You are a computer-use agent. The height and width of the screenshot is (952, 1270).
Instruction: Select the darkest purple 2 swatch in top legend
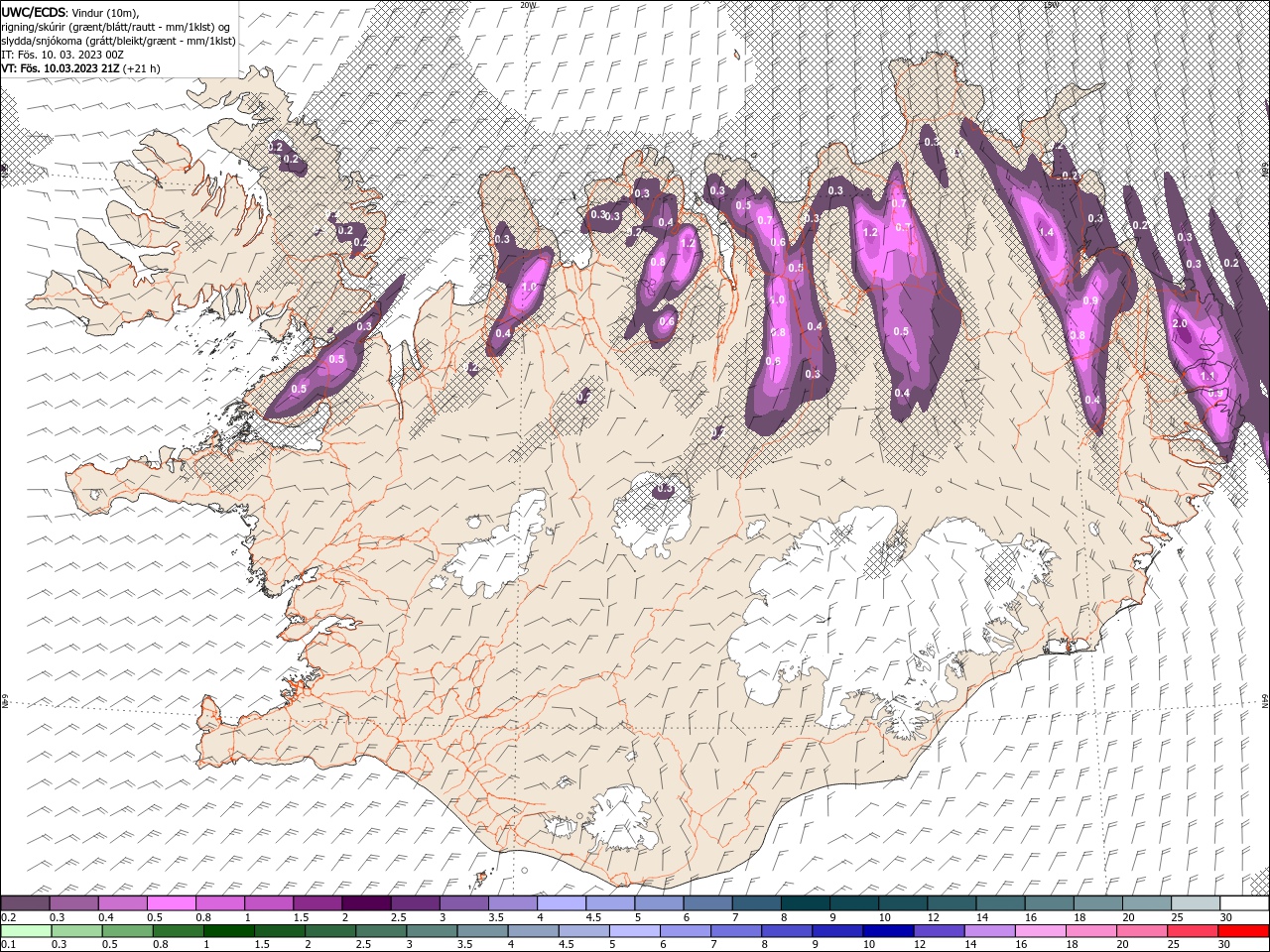365,903
